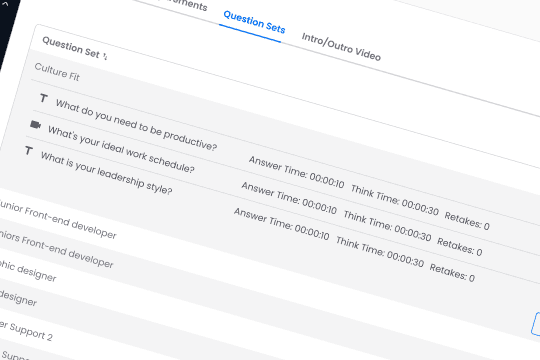Open the Question Sets tab
Viewport: 540px width, 360px height.
(x=254, y=22)
